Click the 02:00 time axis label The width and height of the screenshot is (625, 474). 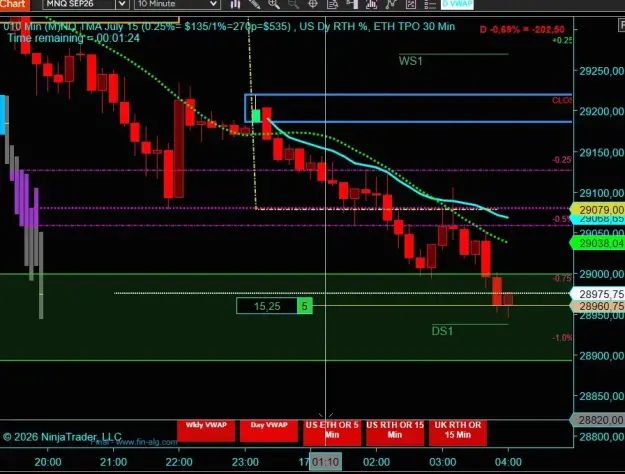click(x=377, y=462)
